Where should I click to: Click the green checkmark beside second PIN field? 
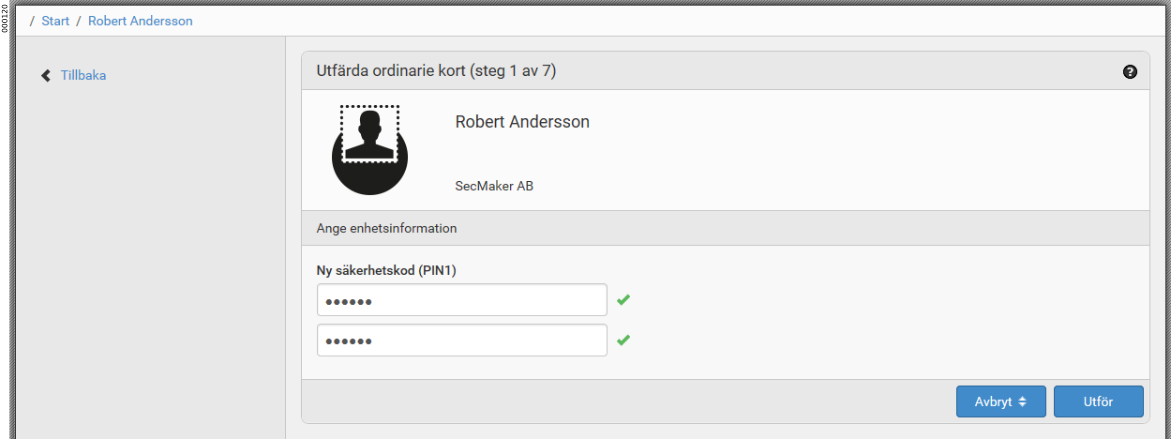coord(624,340)
